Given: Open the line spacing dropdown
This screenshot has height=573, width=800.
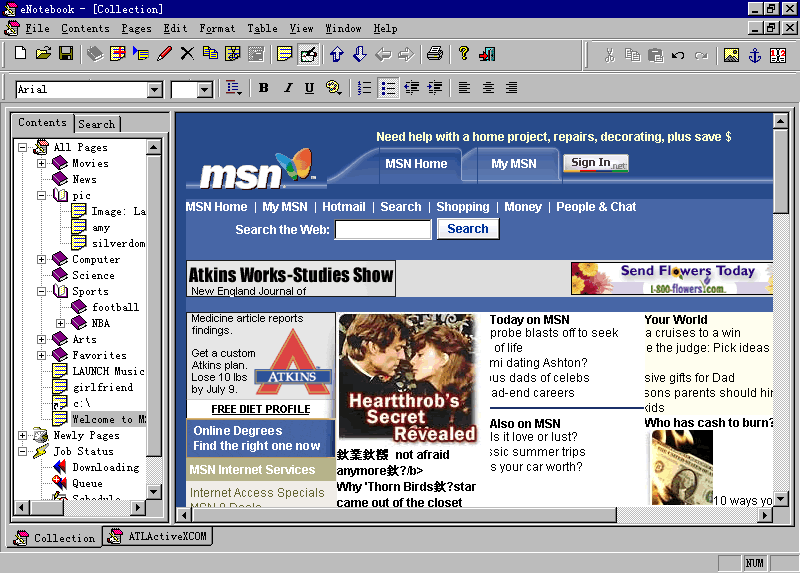Looking at the screenshot, I should tap(233, 88).
